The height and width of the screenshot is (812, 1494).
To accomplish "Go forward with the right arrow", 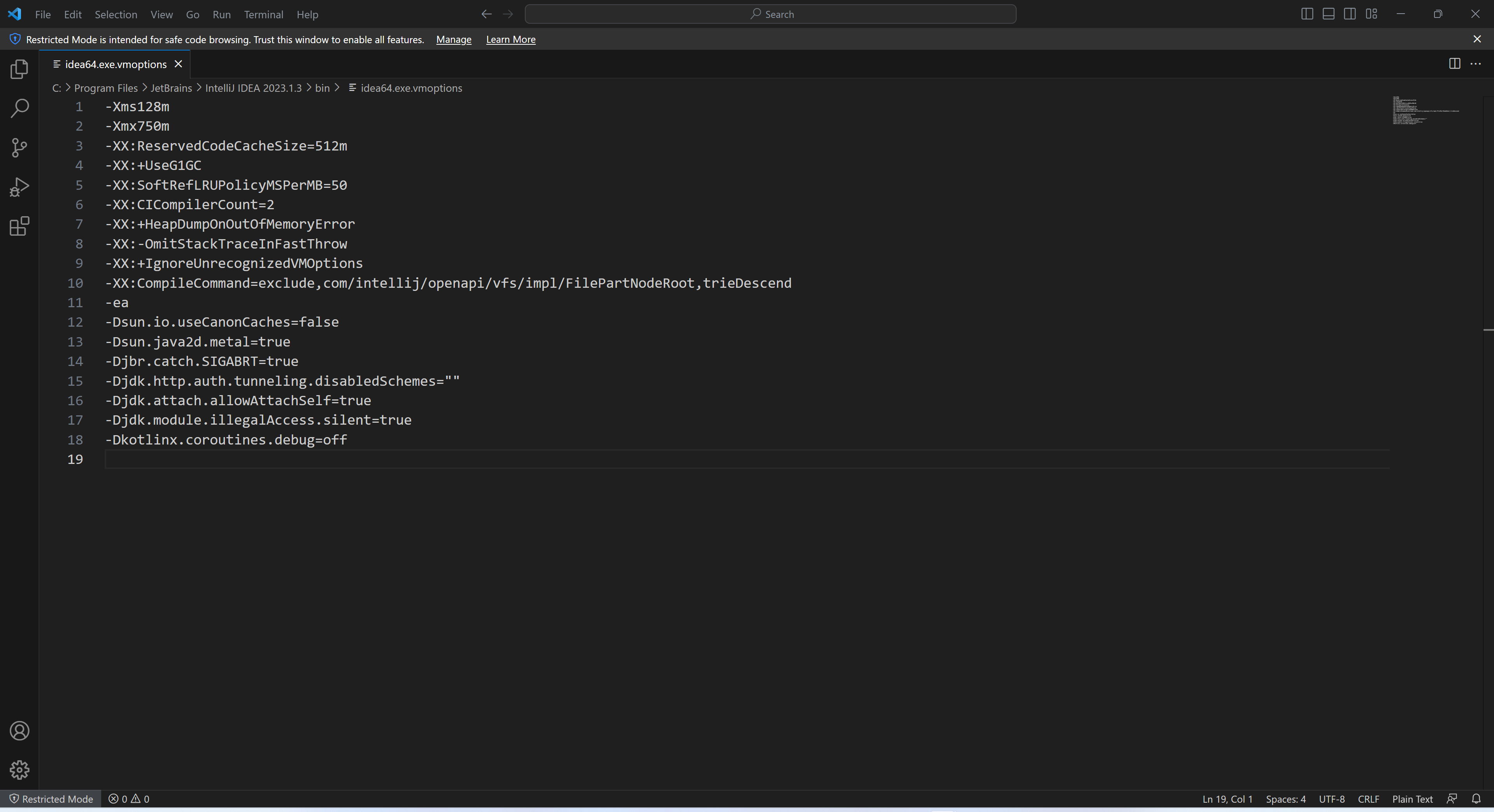I will coord(508,14).
